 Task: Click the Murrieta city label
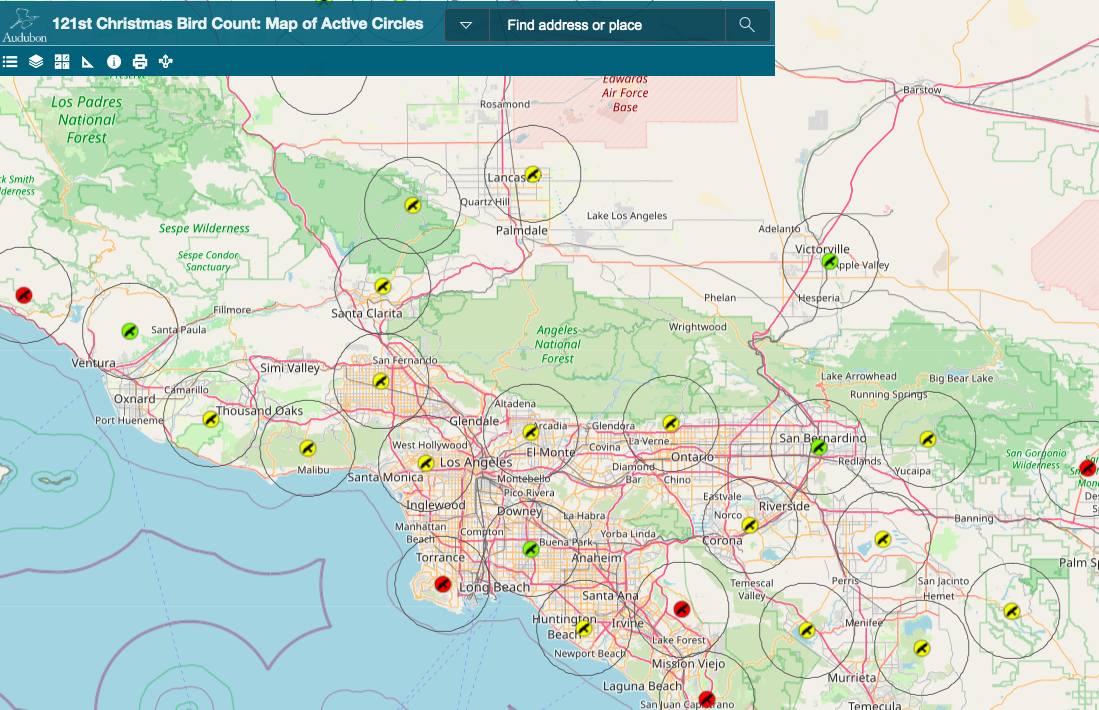point(852,678)
